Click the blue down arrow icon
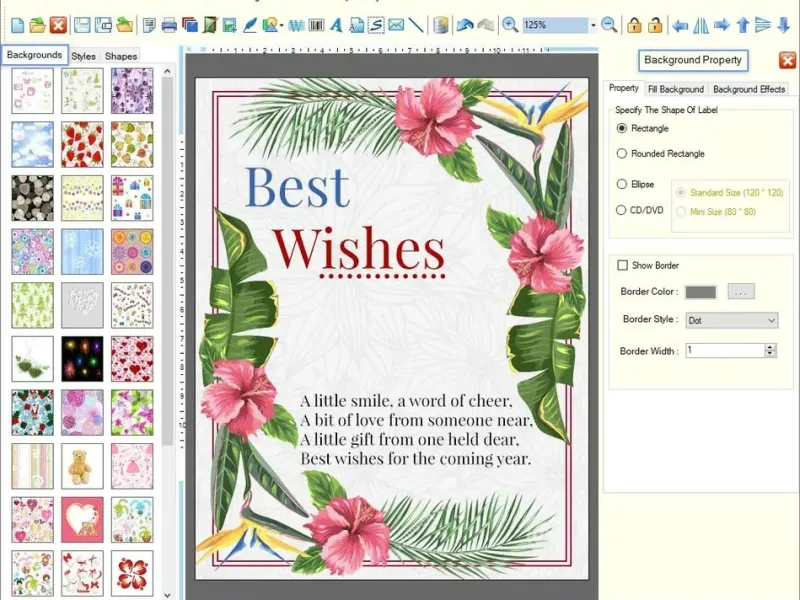The image size is (800, 600). pyautogui.click(x=784, y=24)
